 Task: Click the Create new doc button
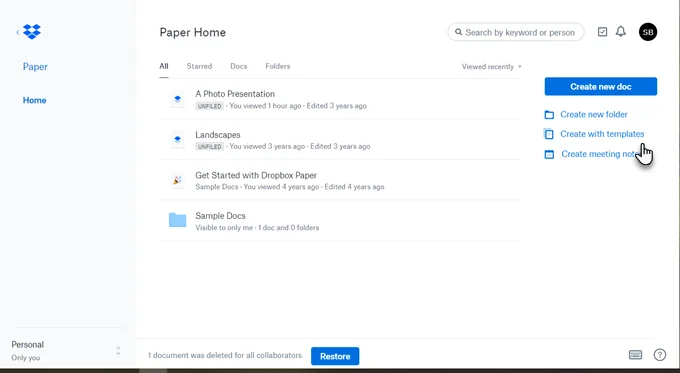coord(601,86)
